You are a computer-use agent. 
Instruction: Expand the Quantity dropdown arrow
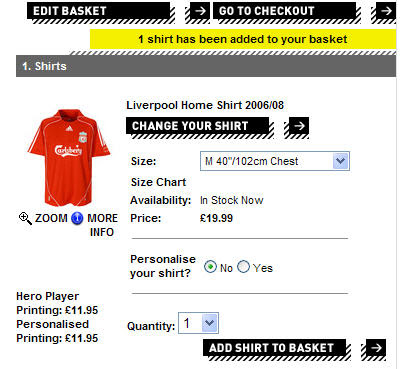pos(210,323)
